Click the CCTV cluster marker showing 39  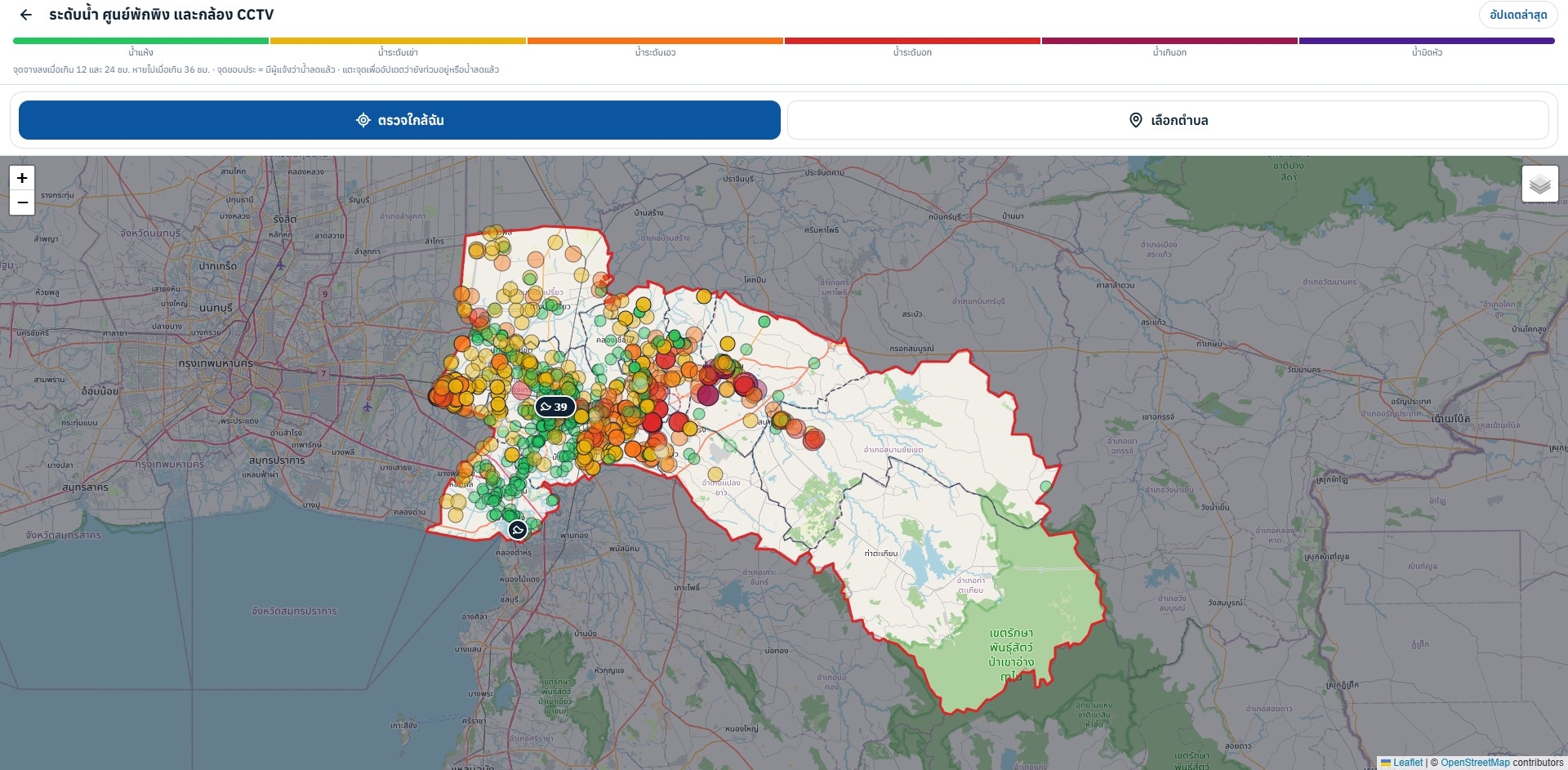555,407
